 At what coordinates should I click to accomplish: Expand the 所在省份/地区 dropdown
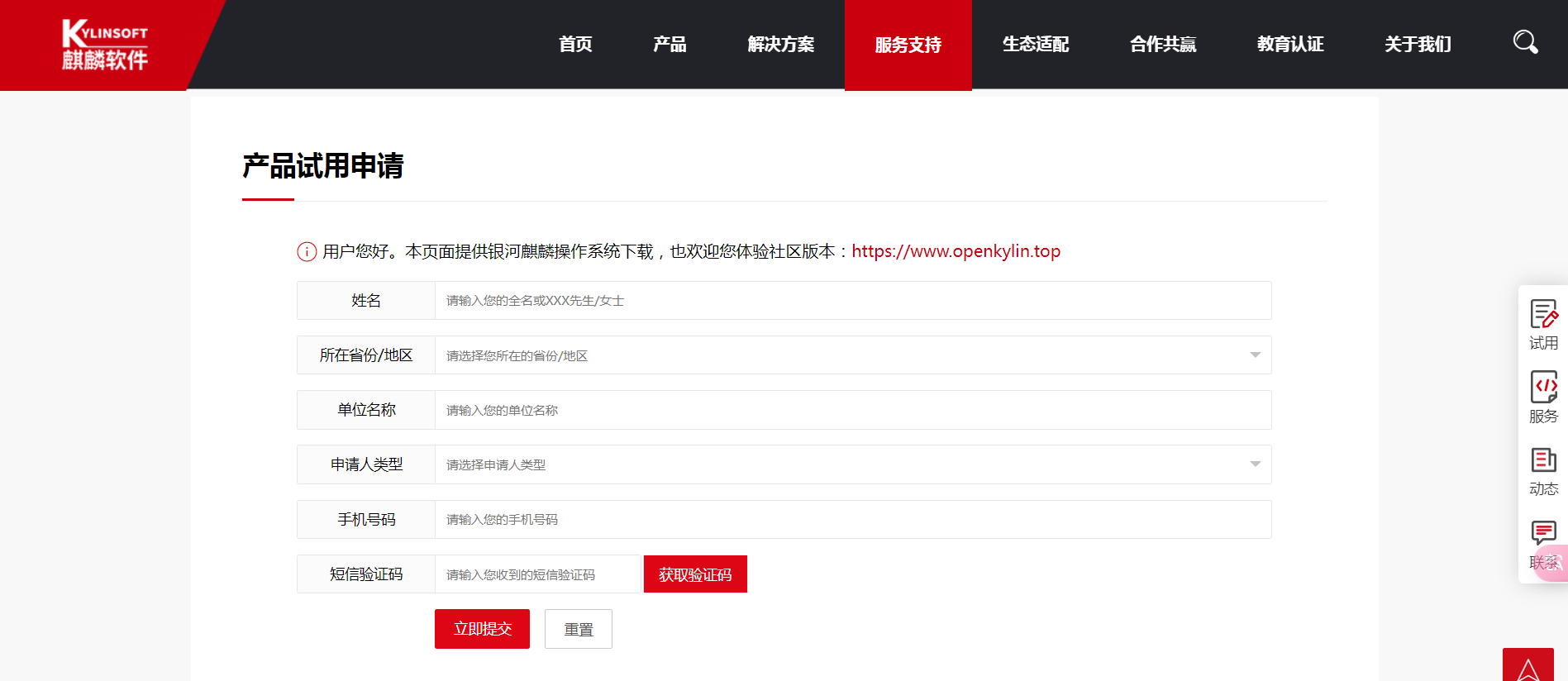(853, 355)
